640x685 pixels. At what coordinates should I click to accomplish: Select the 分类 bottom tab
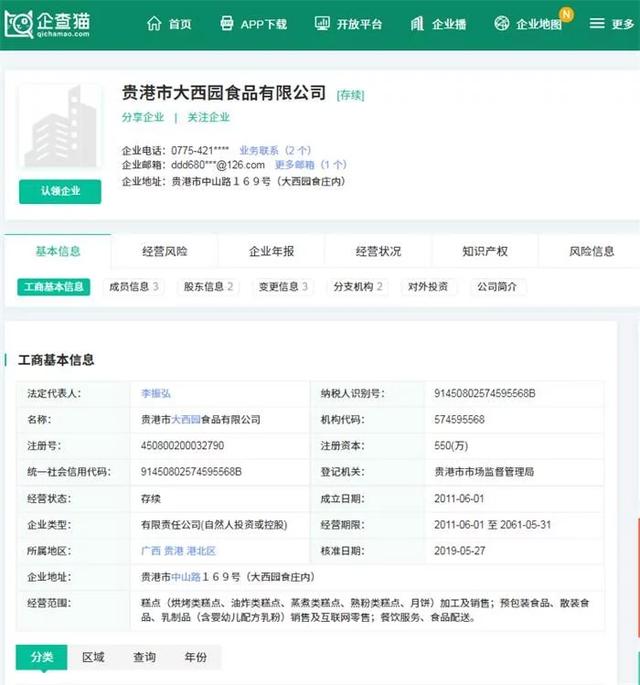42,657
